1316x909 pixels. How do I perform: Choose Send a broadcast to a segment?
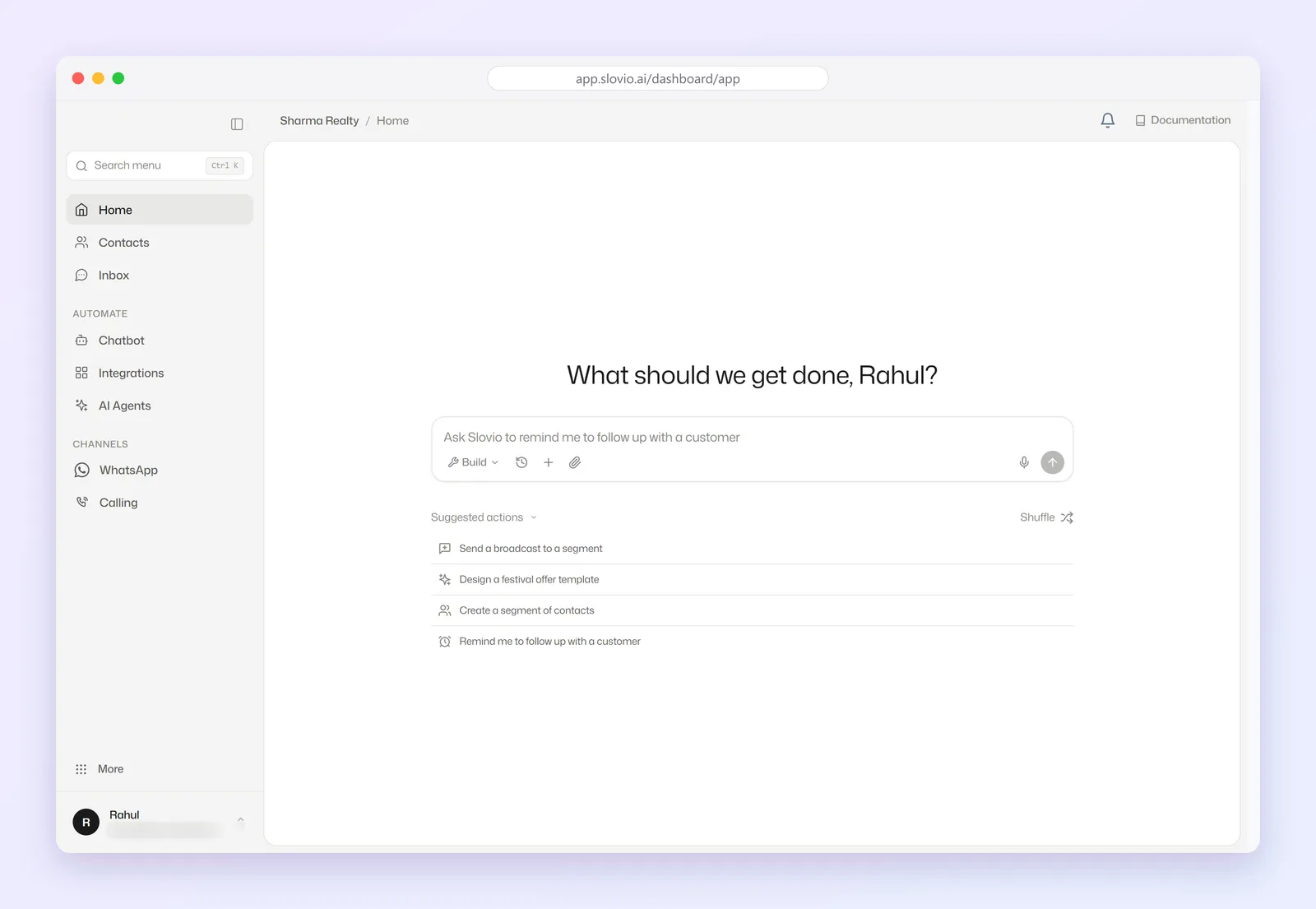(x=752, y=549)
